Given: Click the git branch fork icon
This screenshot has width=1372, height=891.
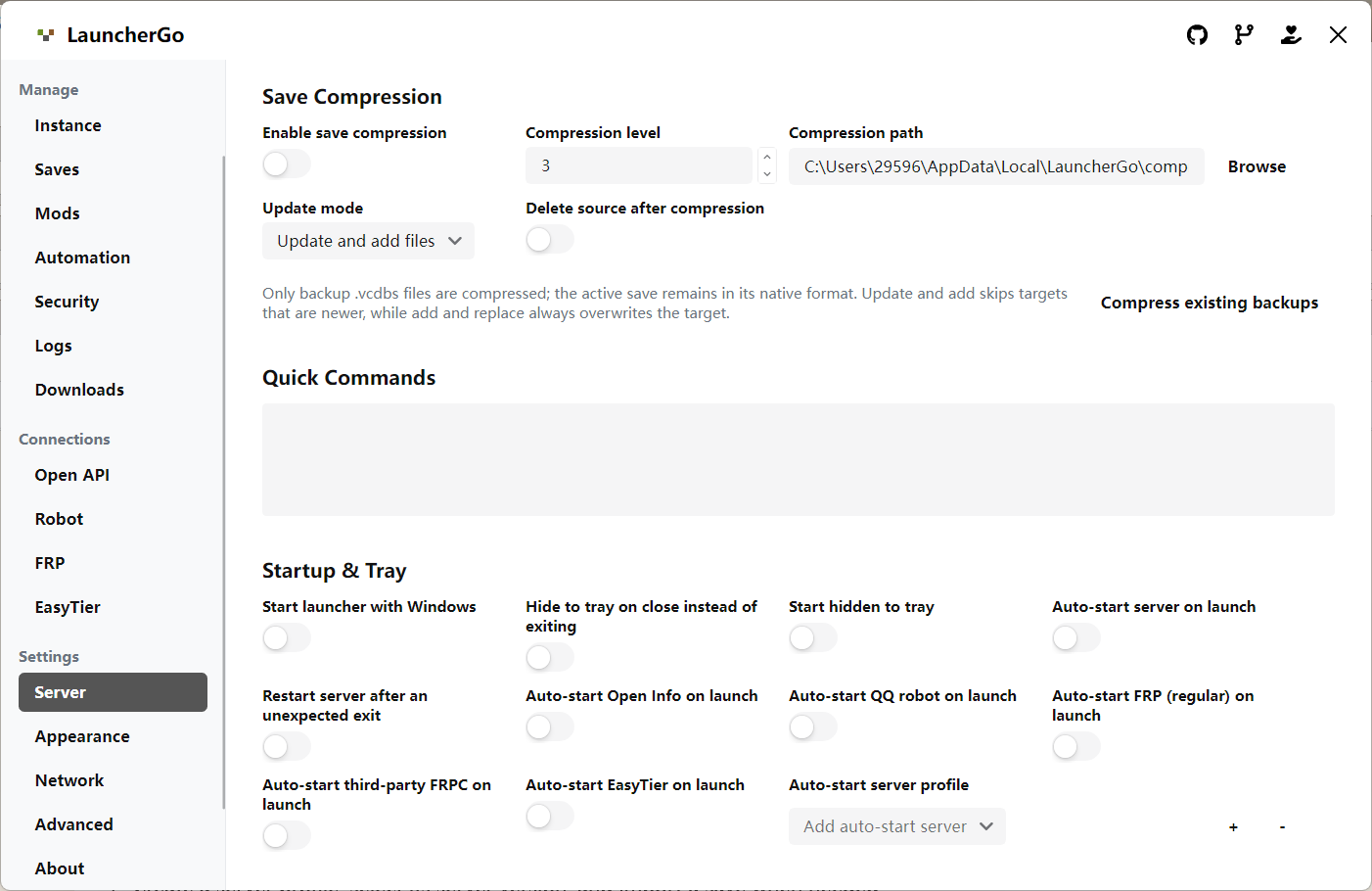Looking at the screenshot, I should (1244, 35).
